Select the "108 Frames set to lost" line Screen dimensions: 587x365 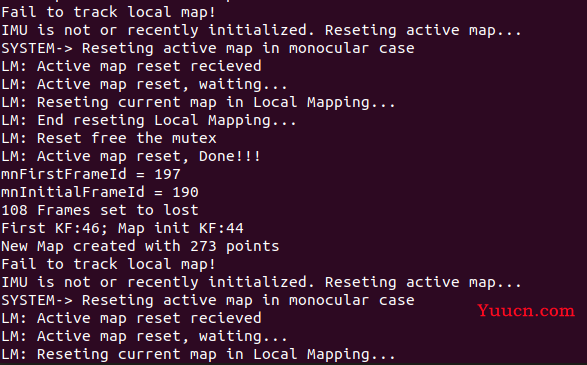(100, 210)
